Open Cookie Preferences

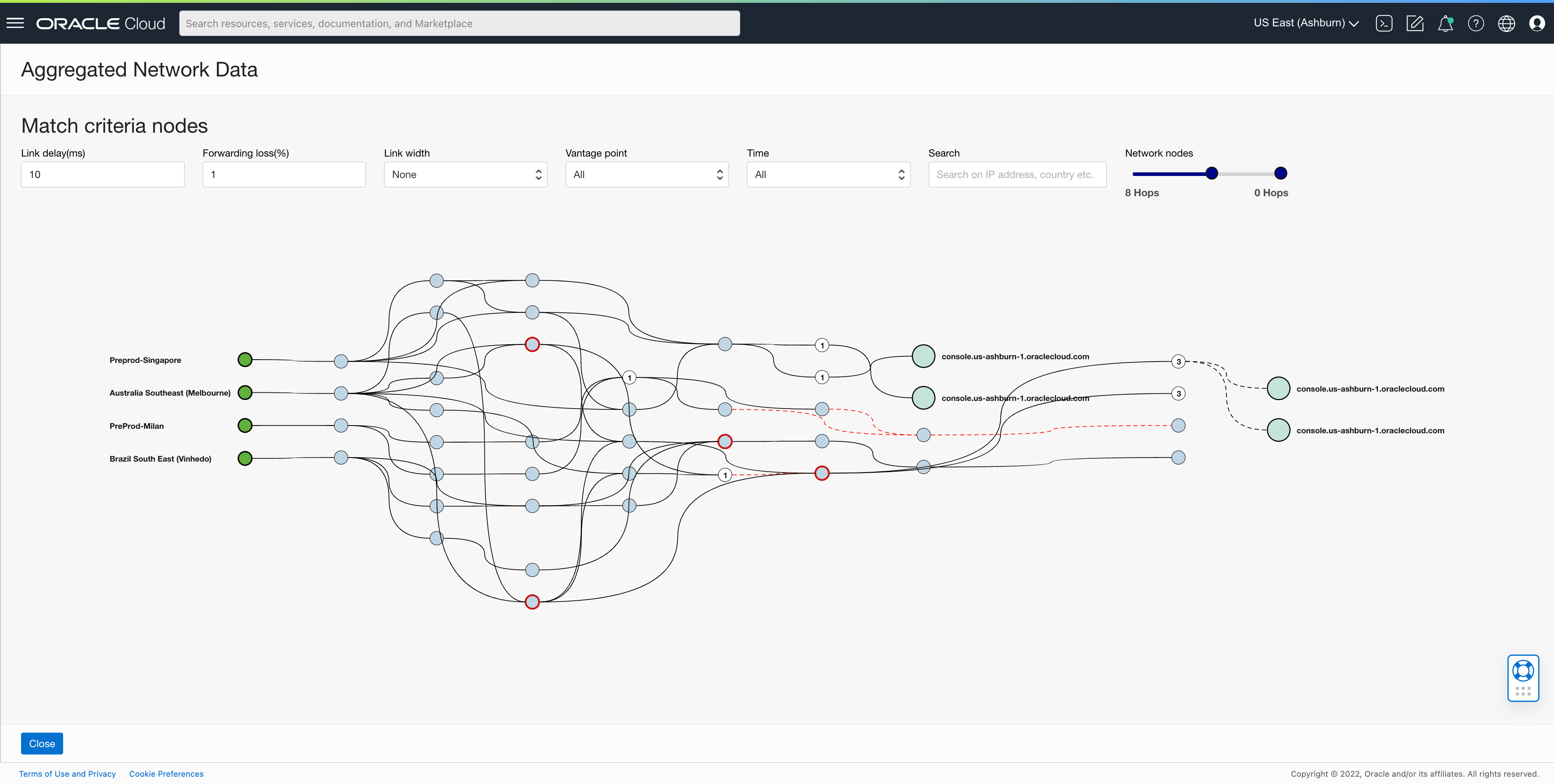point(166,773)
